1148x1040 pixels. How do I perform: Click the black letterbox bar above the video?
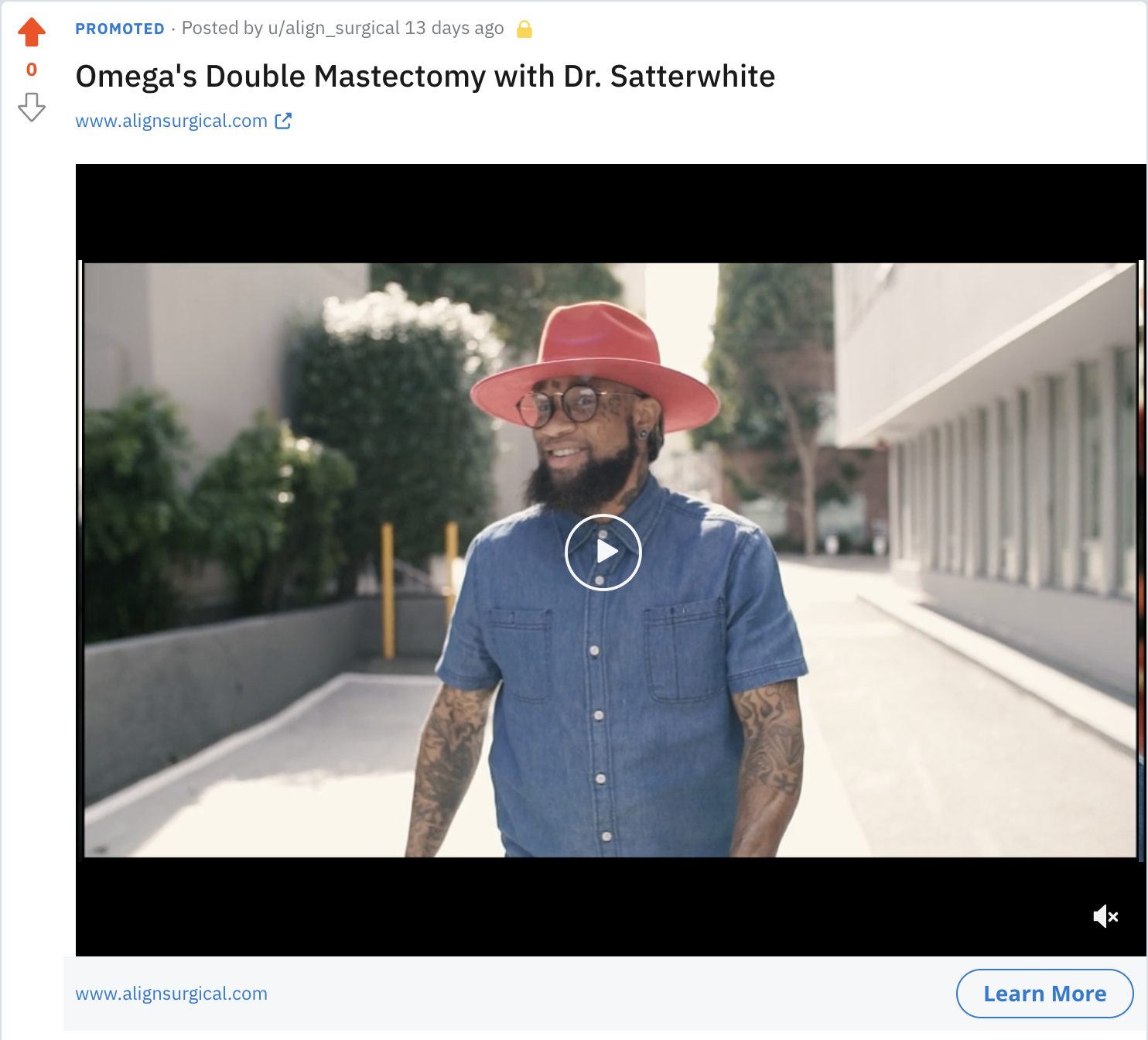[x=610, y=213]
